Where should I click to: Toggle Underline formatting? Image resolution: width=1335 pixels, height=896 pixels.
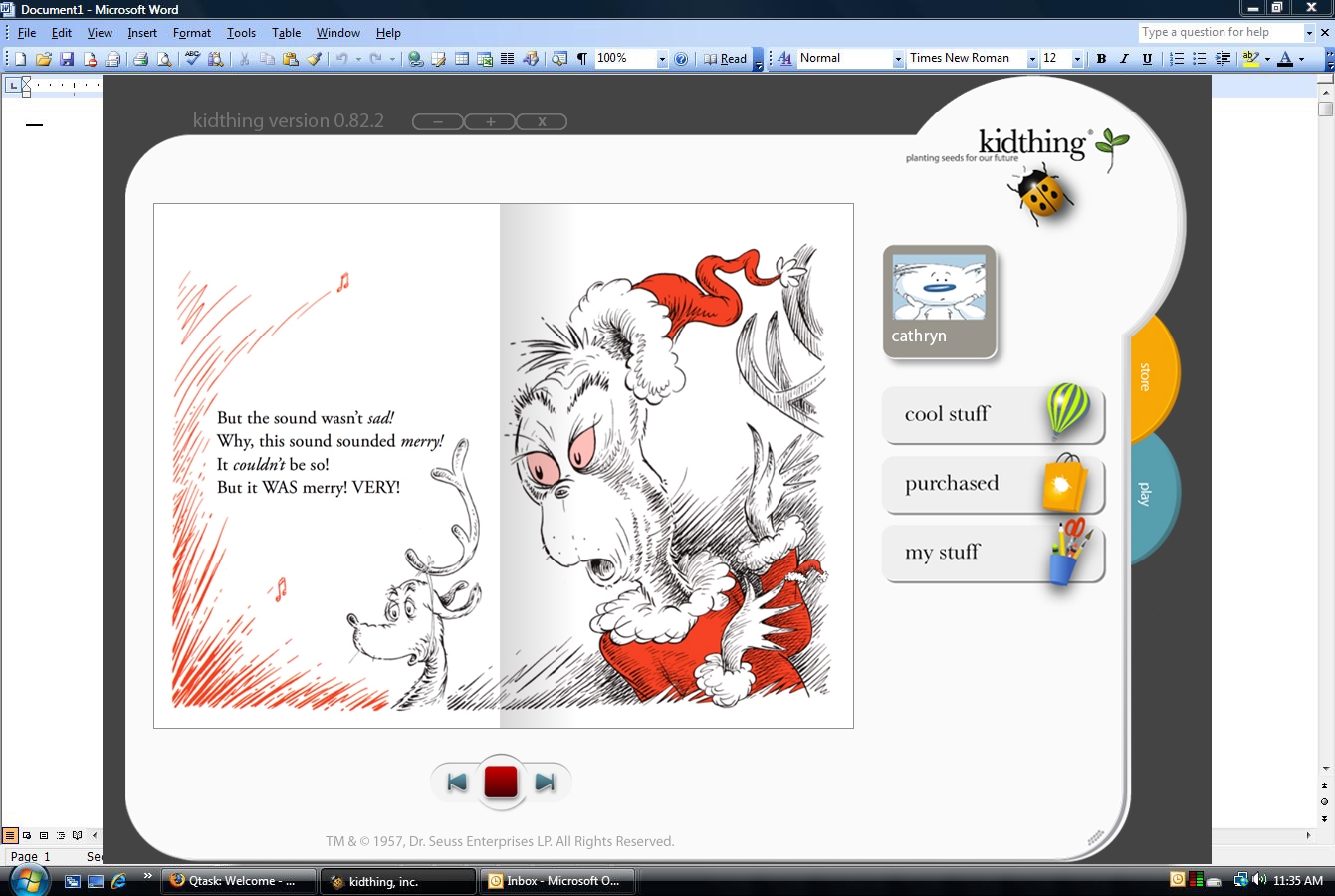pos(1147,59)
